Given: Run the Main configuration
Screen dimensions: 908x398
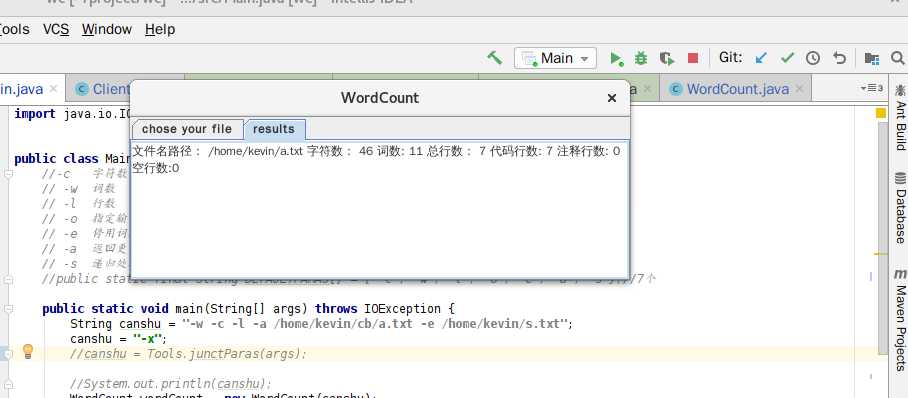Looking at the screenshot, I should (x=616, y=58).
